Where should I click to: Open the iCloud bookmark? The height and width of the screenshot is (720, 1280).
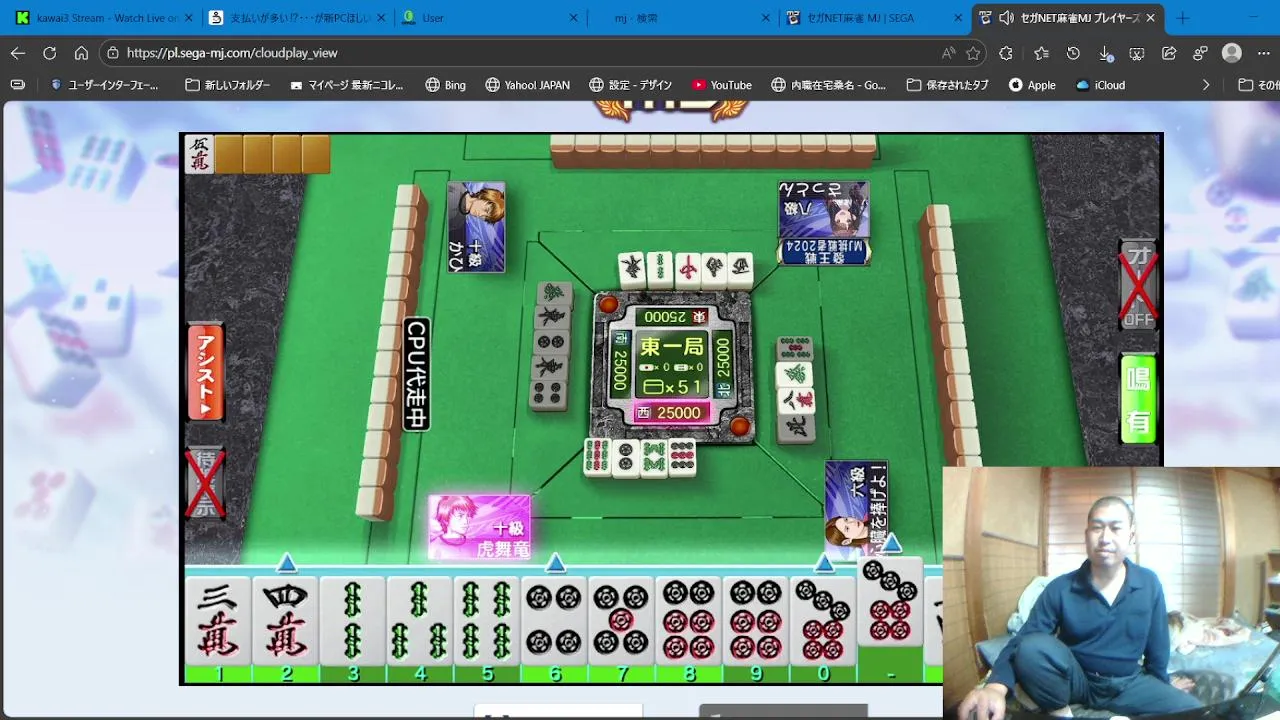tap(1100, 85)
